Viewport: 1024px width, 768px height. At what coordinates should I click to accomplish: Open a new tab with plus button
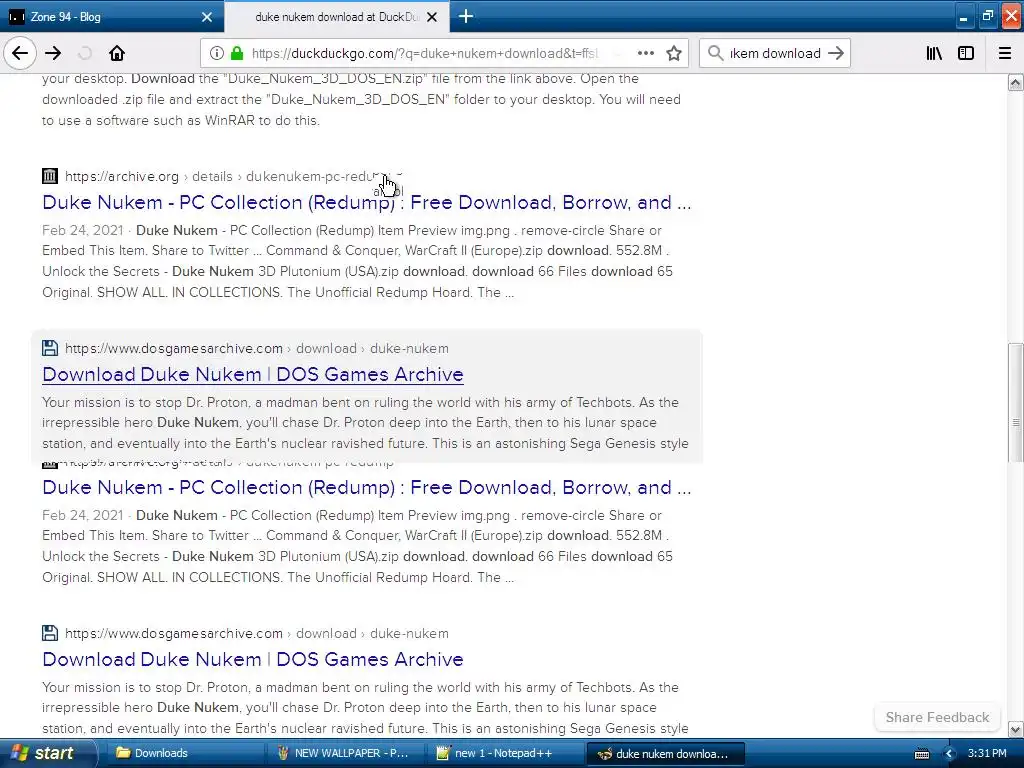466,16
